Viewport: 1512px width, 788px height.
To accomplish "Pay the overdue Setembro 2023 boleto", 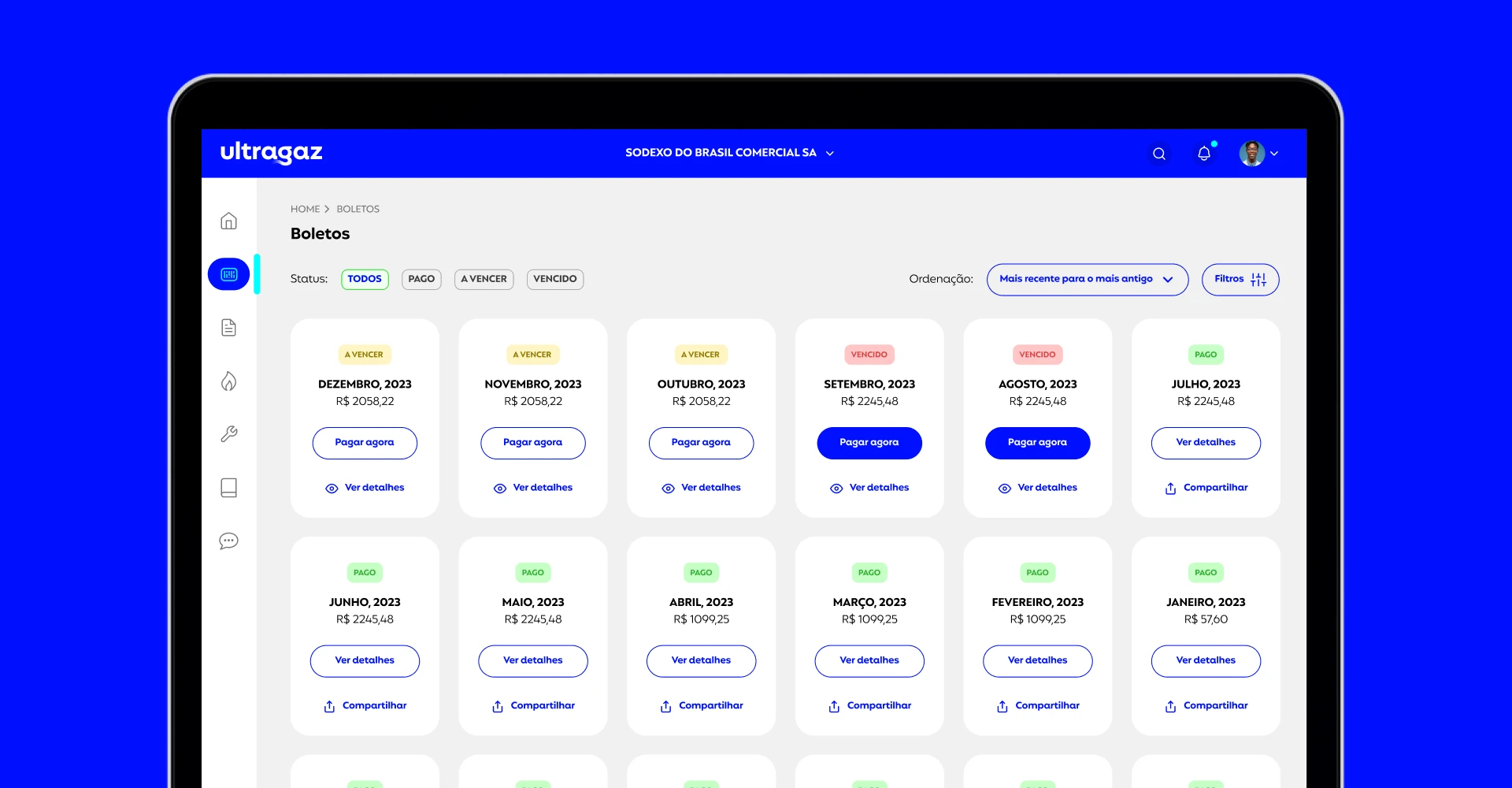I will 869,443.
